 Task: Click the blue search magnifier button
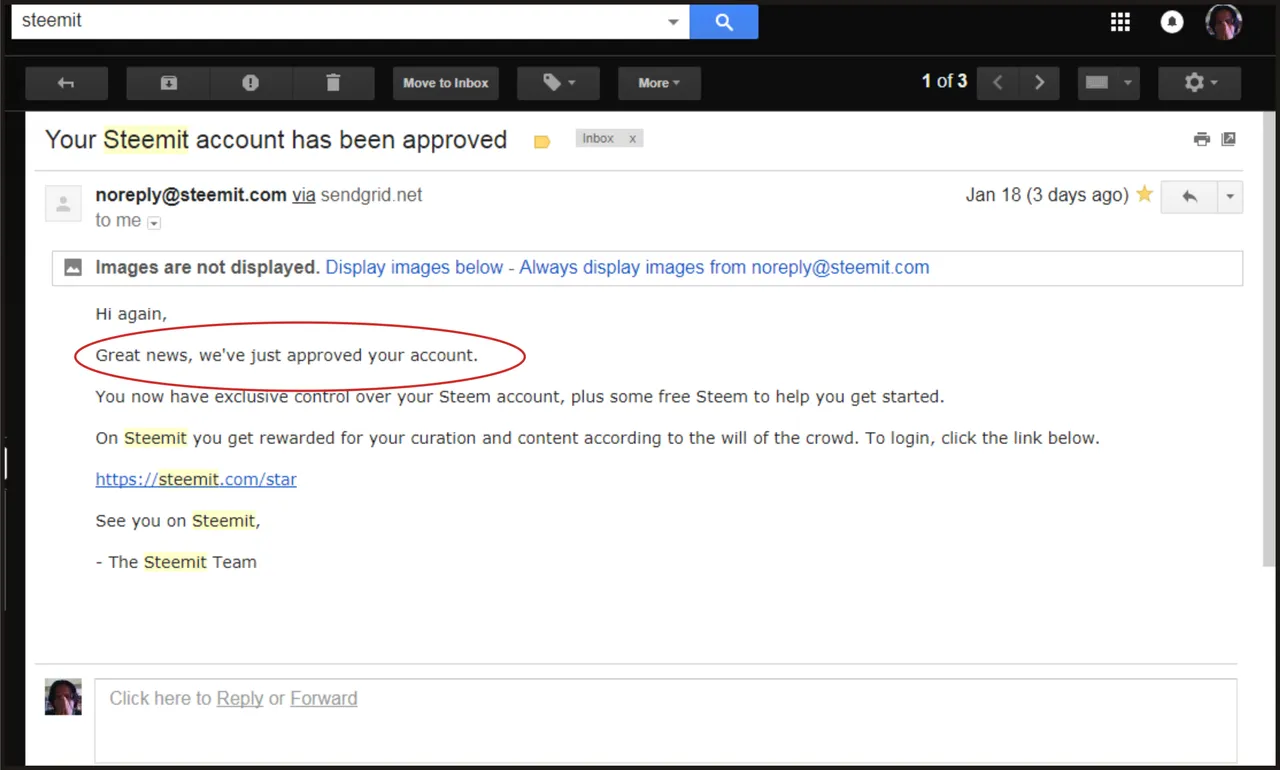724,22
